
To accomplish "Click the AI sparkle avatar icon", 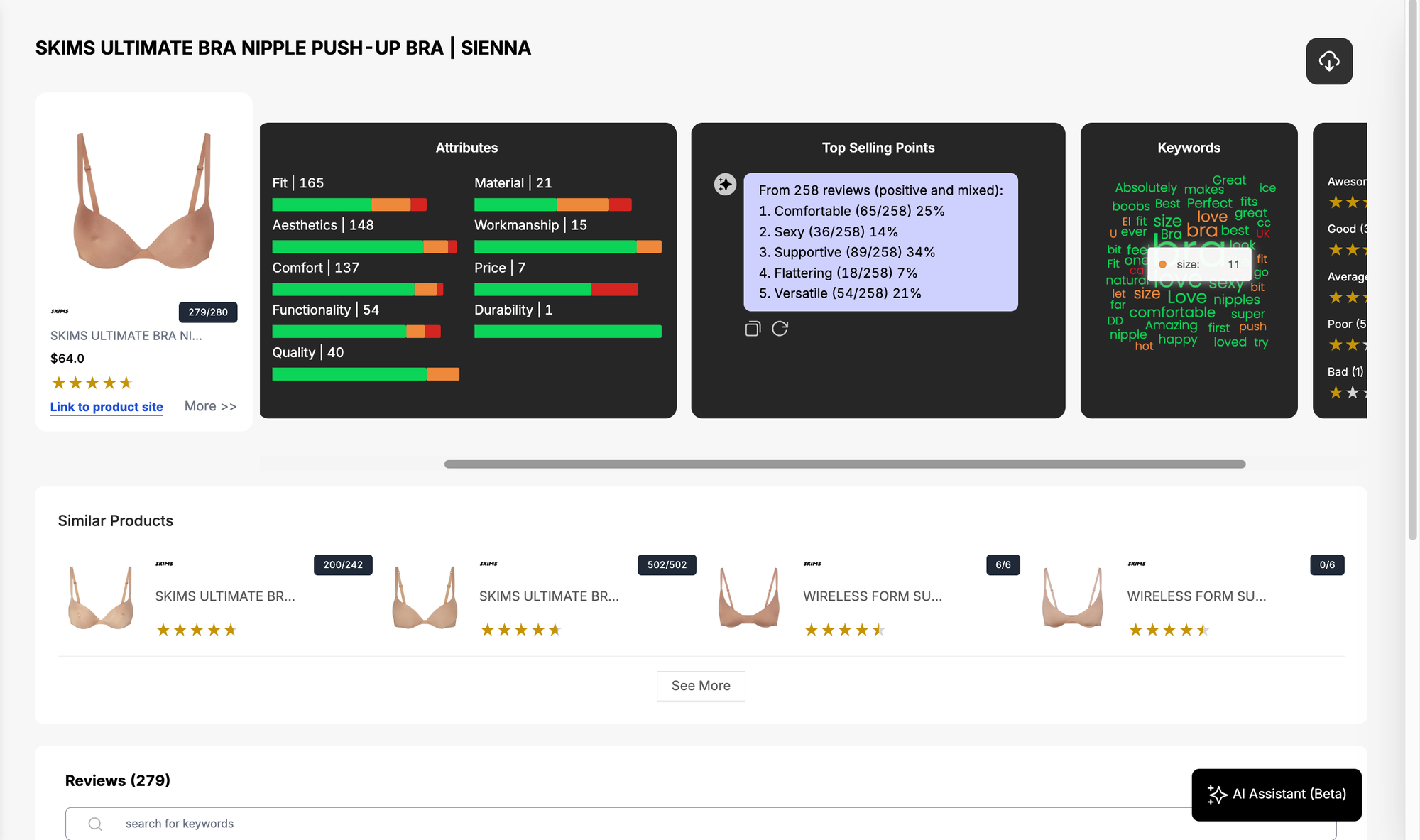I will pos(725,185).
